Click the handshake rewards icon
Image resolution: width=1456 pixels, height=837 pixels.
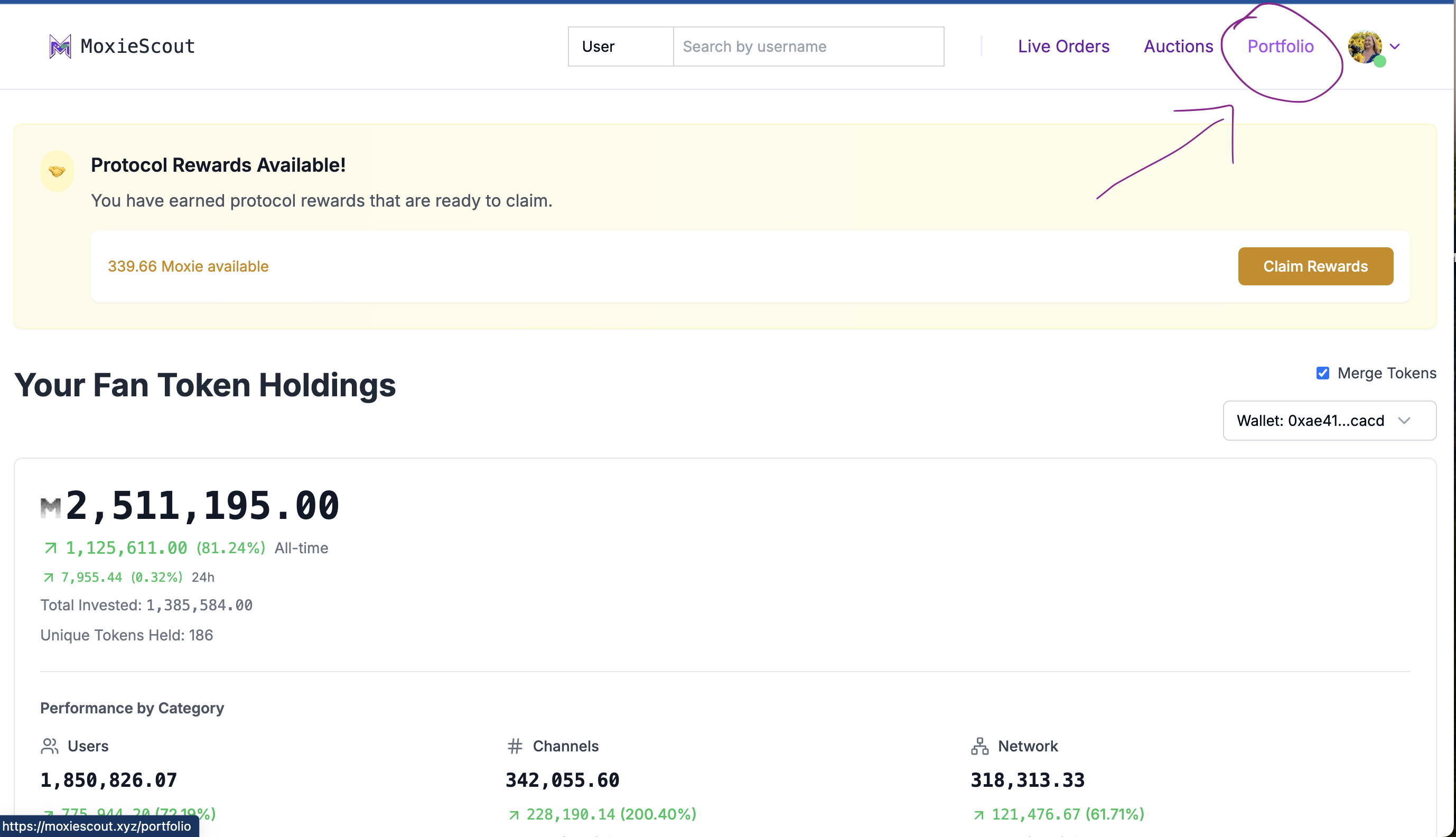57,171
